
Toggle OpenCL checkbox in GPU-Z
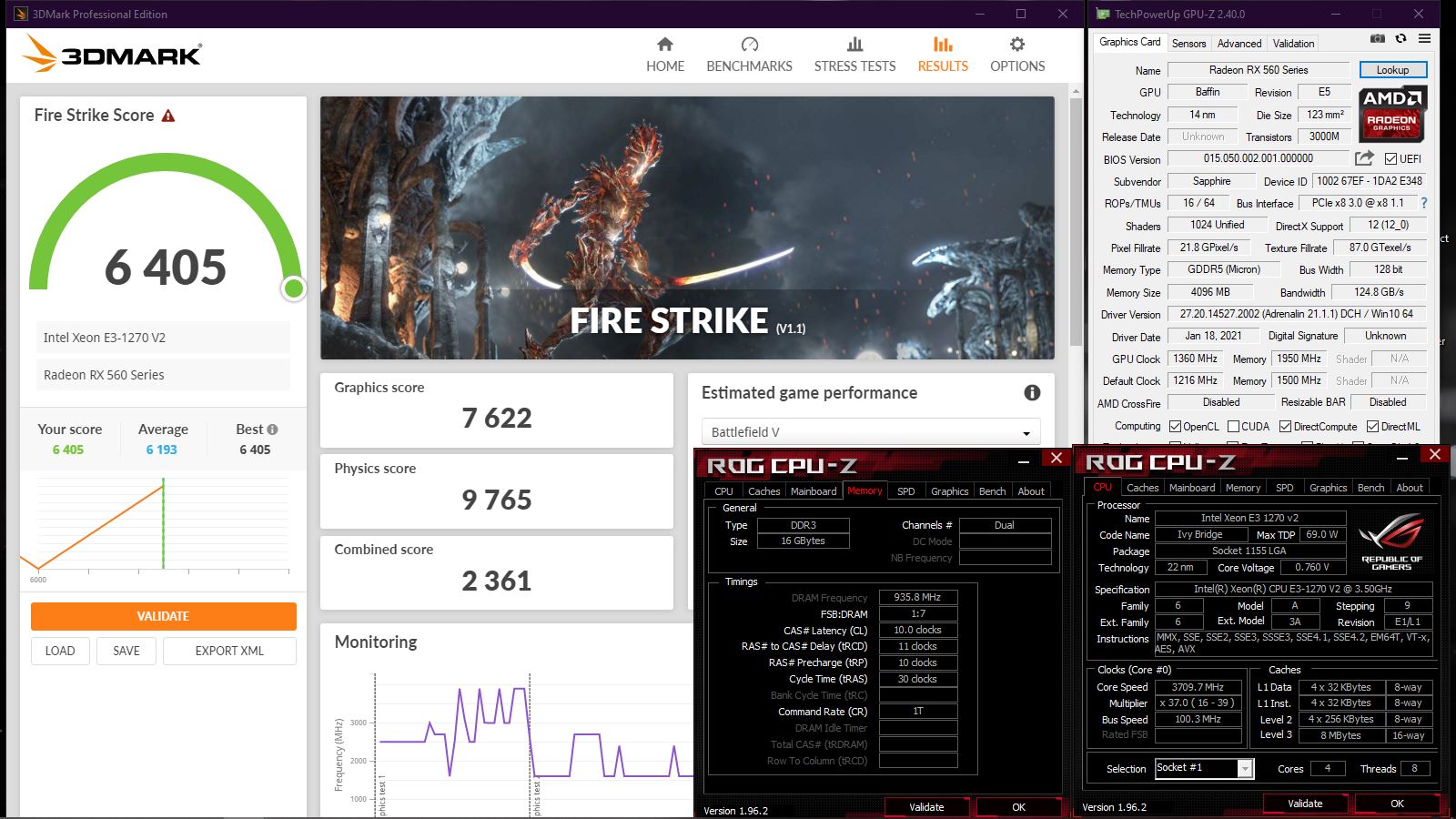click(1175, 426)
